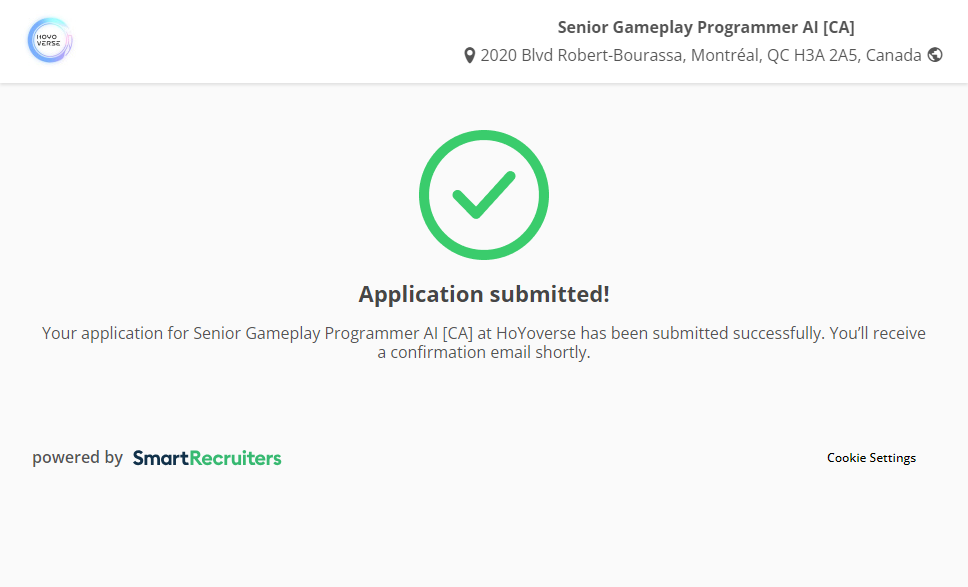The image size is (968, 587).
Task: Click the "powered by" footer text
Action: (x=77, y=458)
